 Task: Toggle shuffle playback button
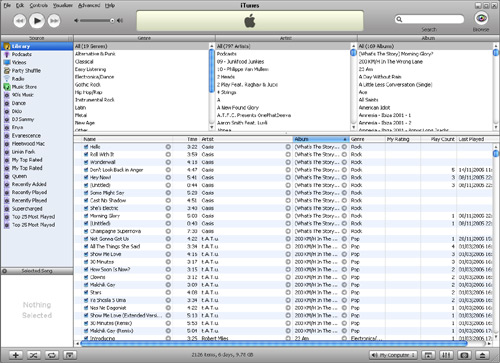[x=33, y=355]
